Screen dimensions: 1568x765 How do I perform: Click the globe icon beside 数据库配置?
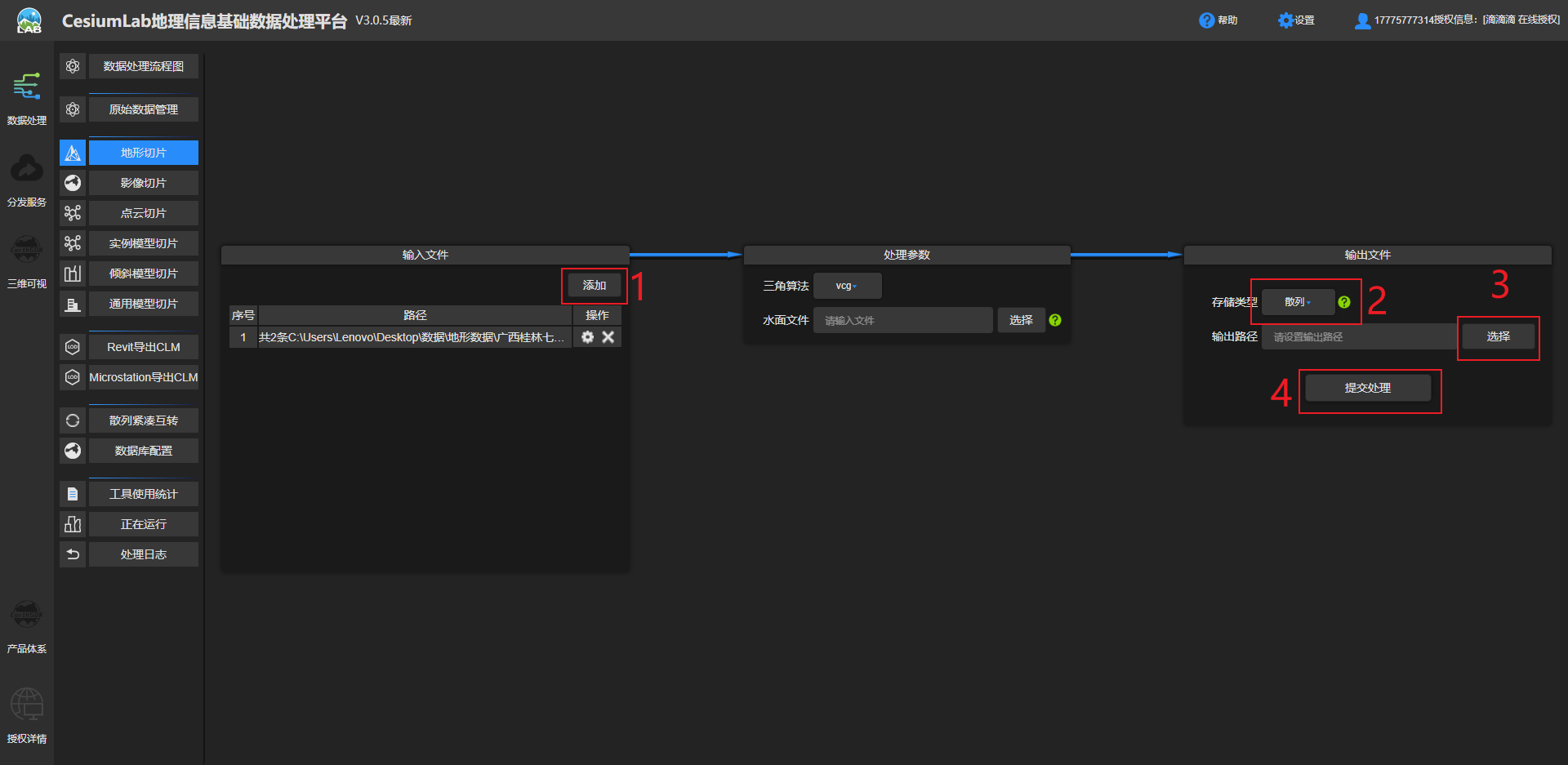tap(73, 451)
